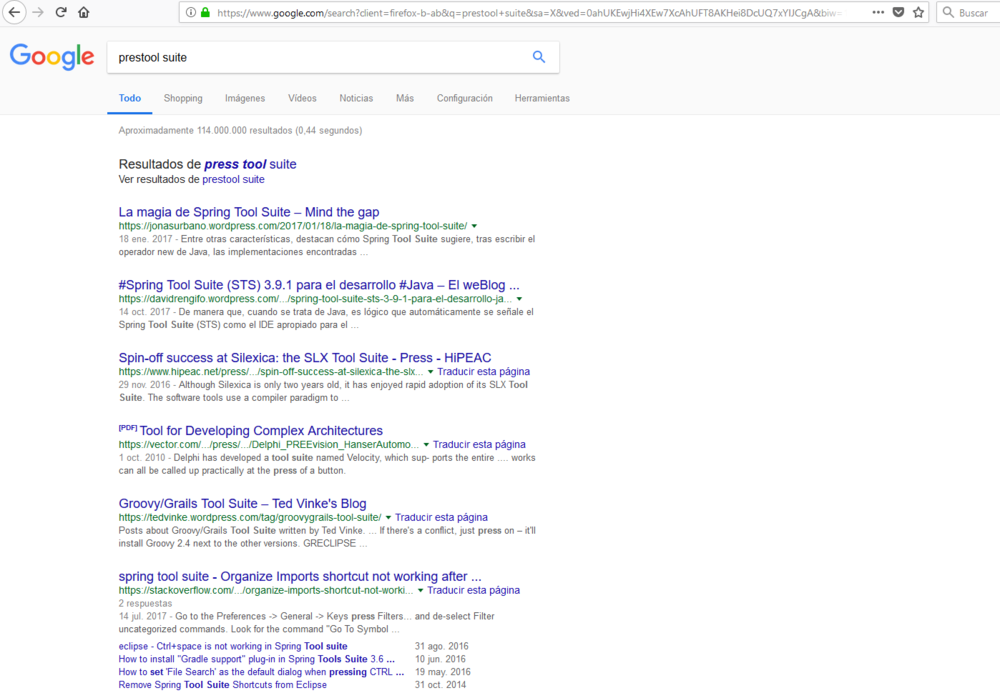Viewport: 1000px width, 693px height.
Task: Reload the current page
Action: pos(61,13)
